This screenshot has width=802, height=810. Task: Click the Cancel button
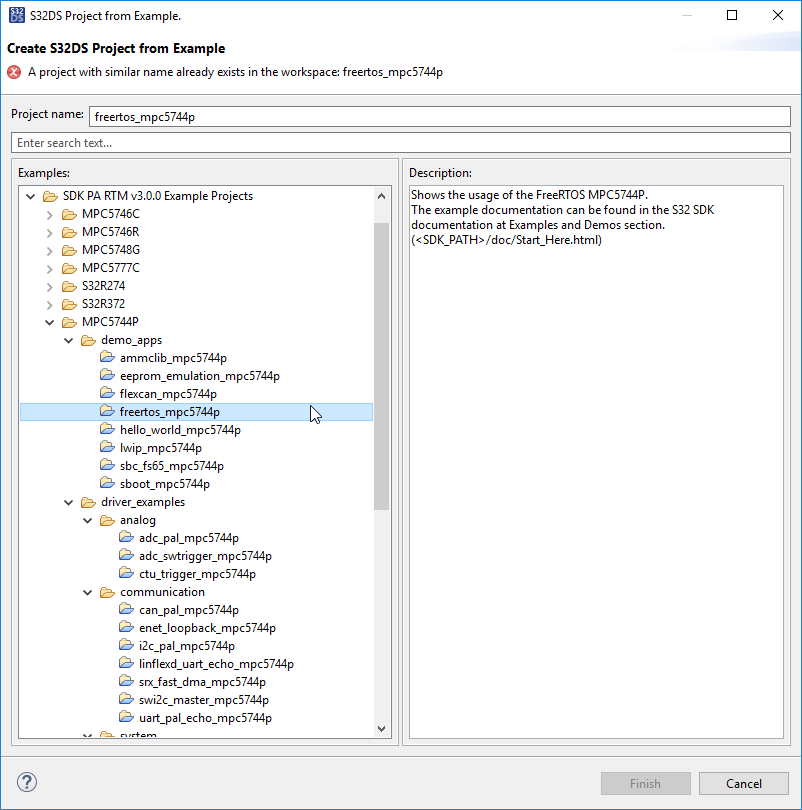click(x=744, y=783)
